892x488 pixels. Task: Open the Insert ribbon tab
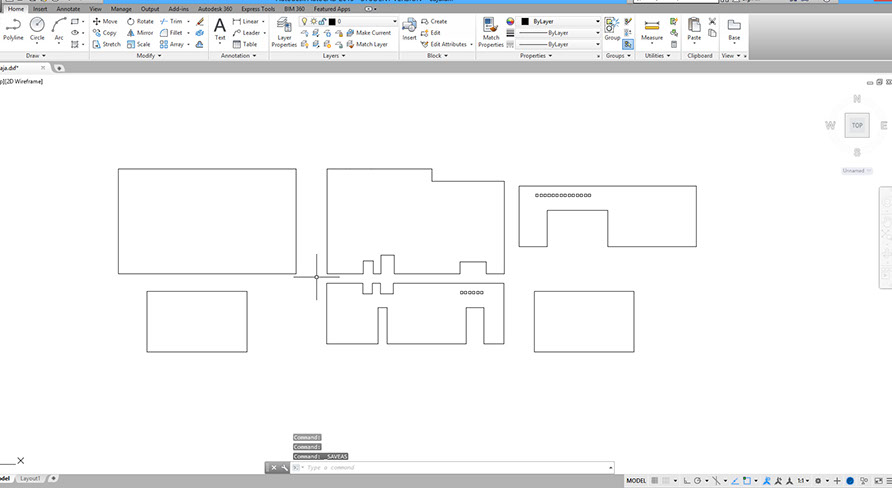40,9
